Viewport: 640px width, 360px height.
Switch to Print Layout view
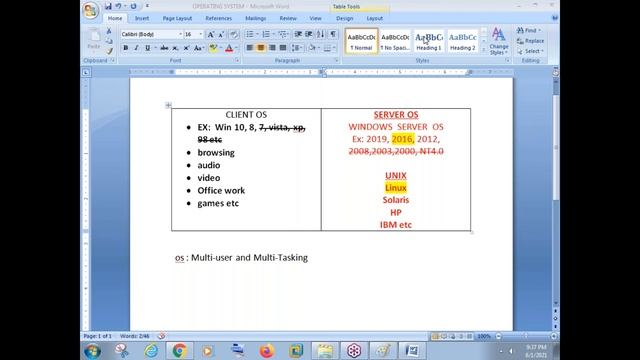435,336
